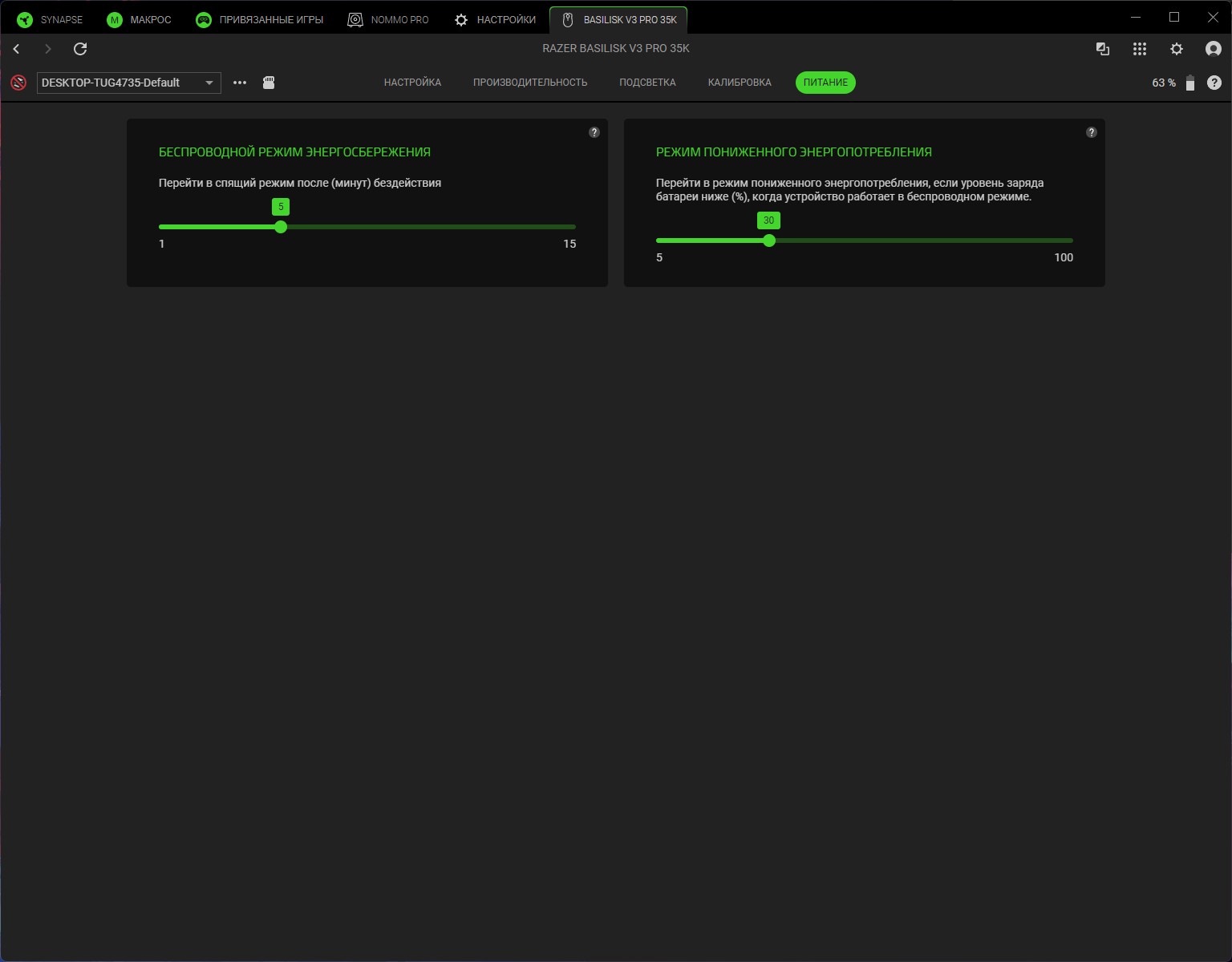Select the Basilisk V3 Pro 35K tab
The height and width of the screenshot is (962, 1232).
pos(618,19)
